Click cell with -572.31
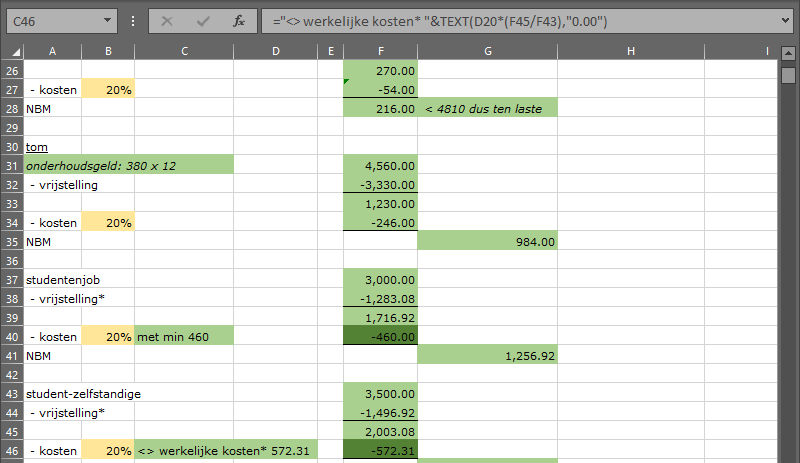Screen dimensions: 800x463 (381, 451)
